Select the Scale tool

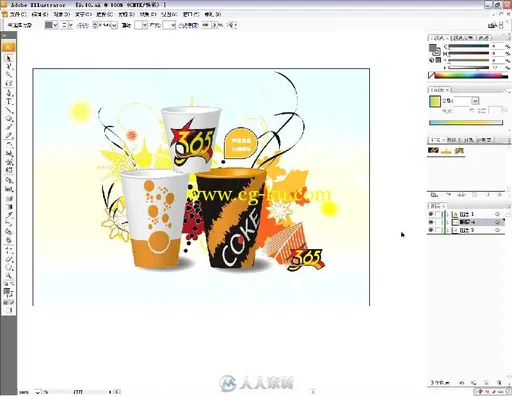pos(9,153)
